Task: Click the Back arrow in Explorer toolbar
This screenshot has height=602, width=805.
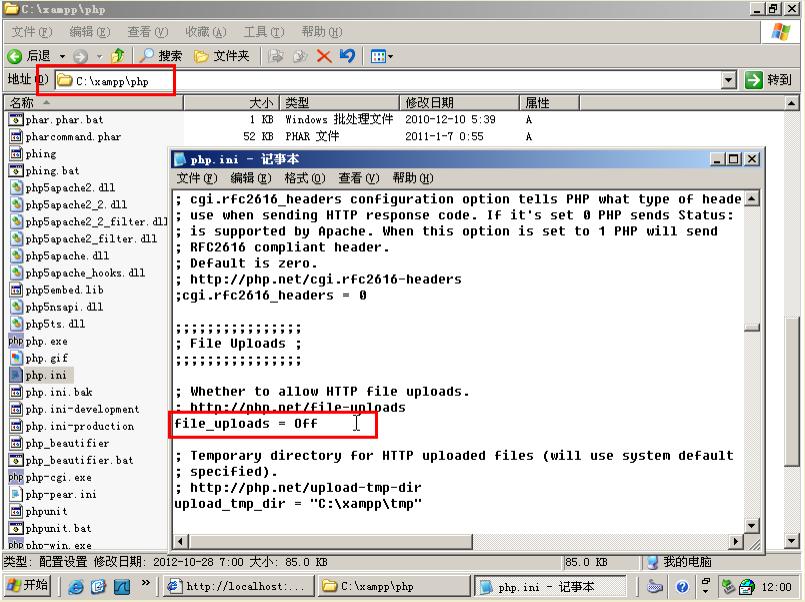Action: coord(15,56)
